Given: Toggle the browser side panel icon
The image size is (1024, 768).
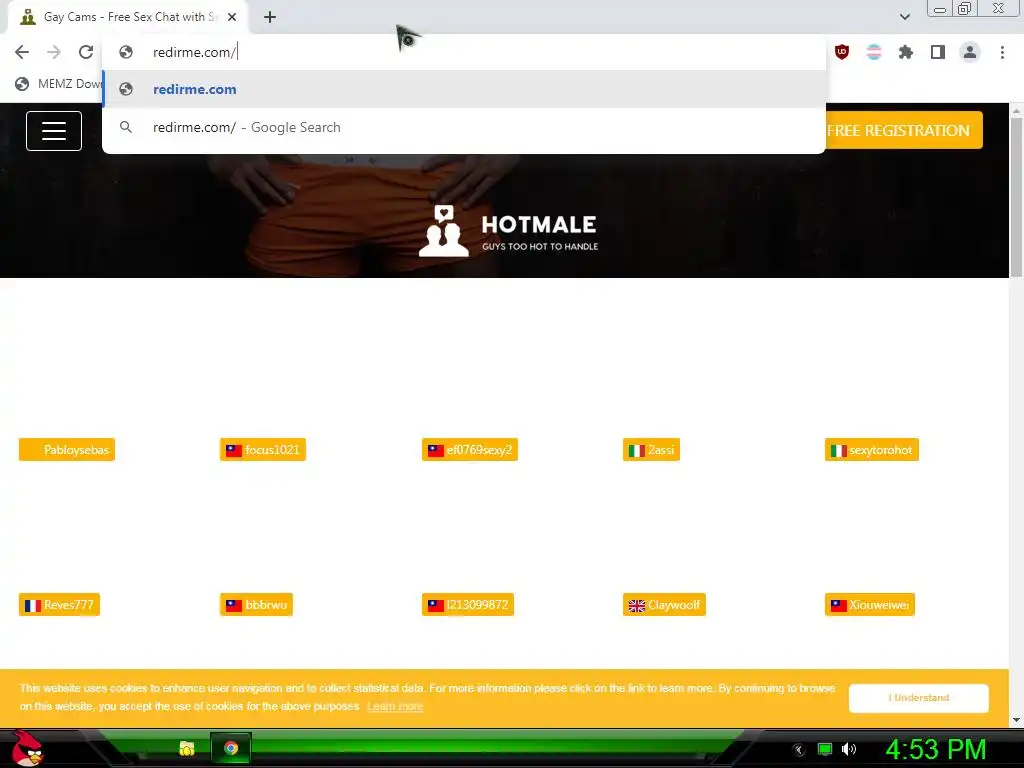Looking at the screenshot, I should tap(938, 52).
